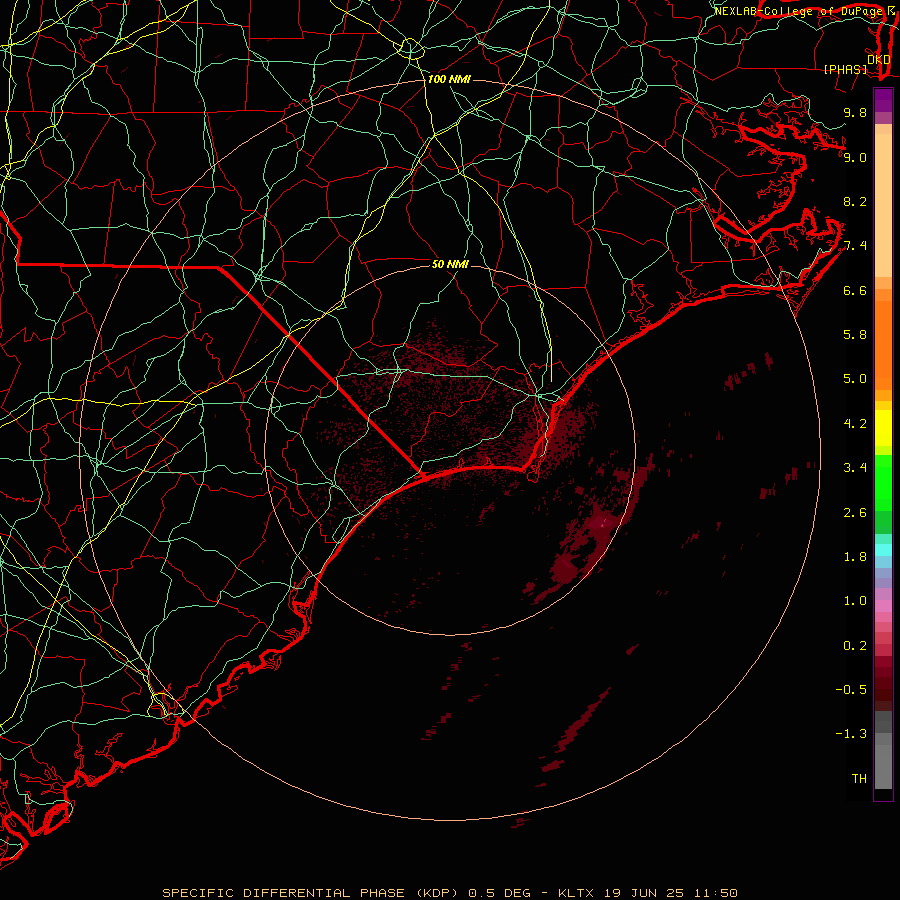Click the '50 NMI' range ring label

click(450, 264)
